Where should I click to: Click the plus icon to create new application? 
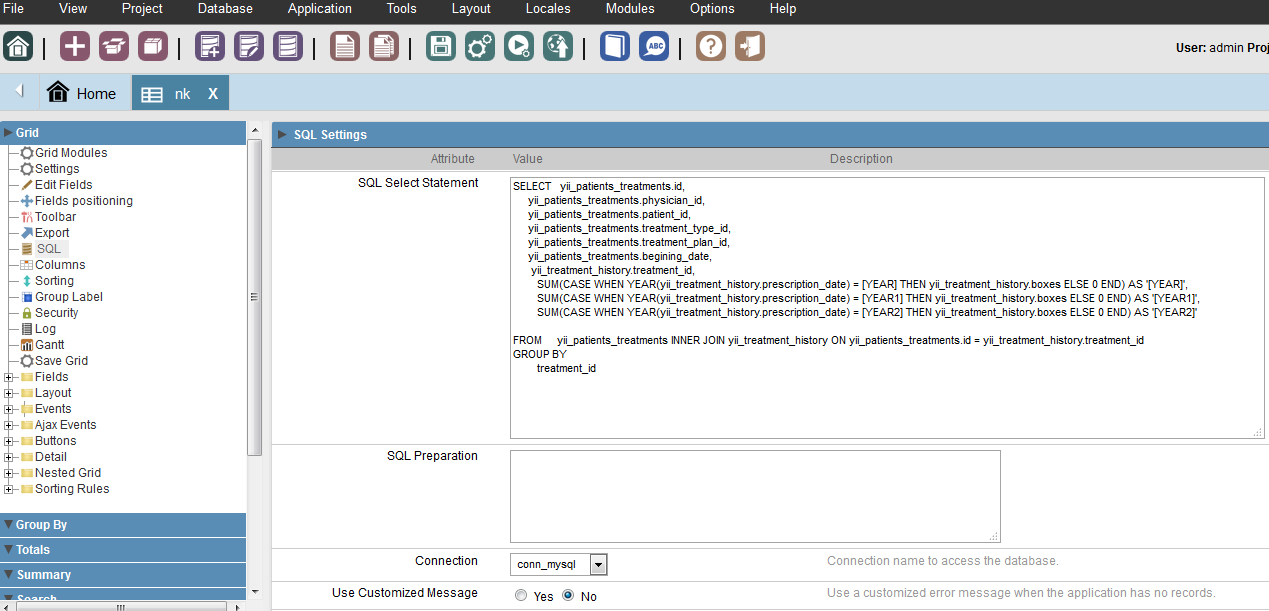click(75, 46)
